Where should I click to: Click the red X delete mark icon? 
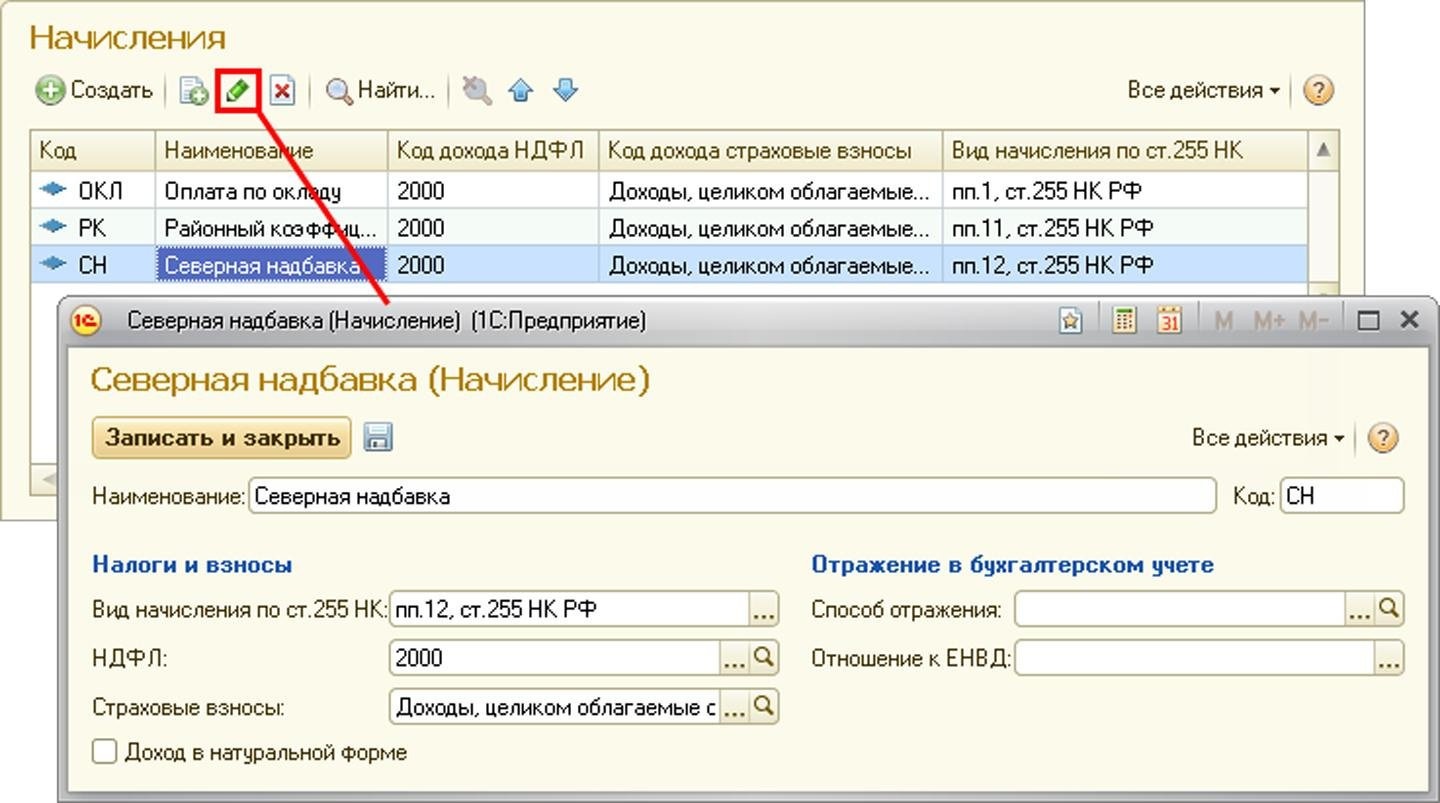tap(283, 91)
